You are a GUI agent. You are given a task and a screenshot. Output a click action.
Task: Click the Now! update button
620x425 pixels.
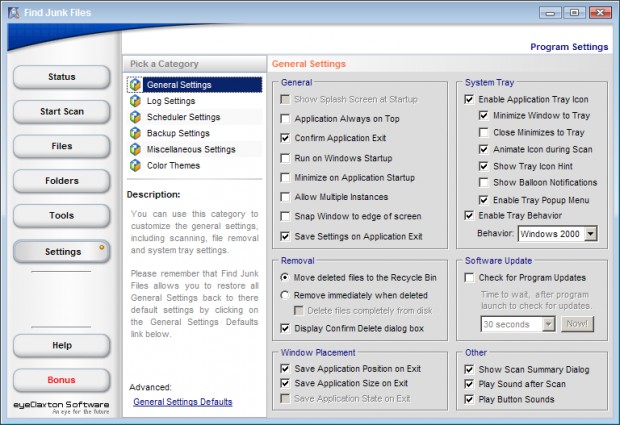pyautogui.click(x=577, y=324)
